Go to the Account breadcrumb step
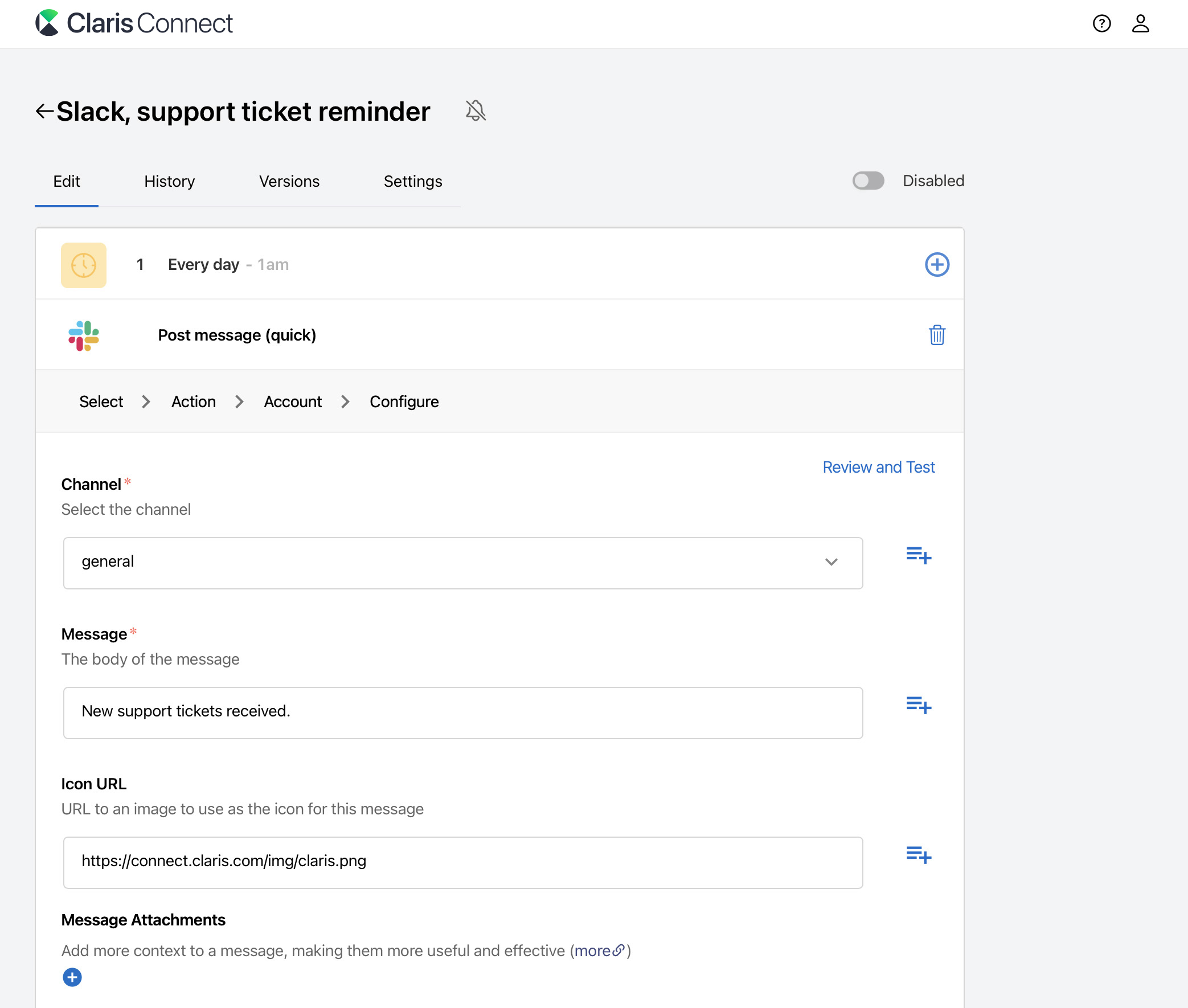 coord(293,401)
